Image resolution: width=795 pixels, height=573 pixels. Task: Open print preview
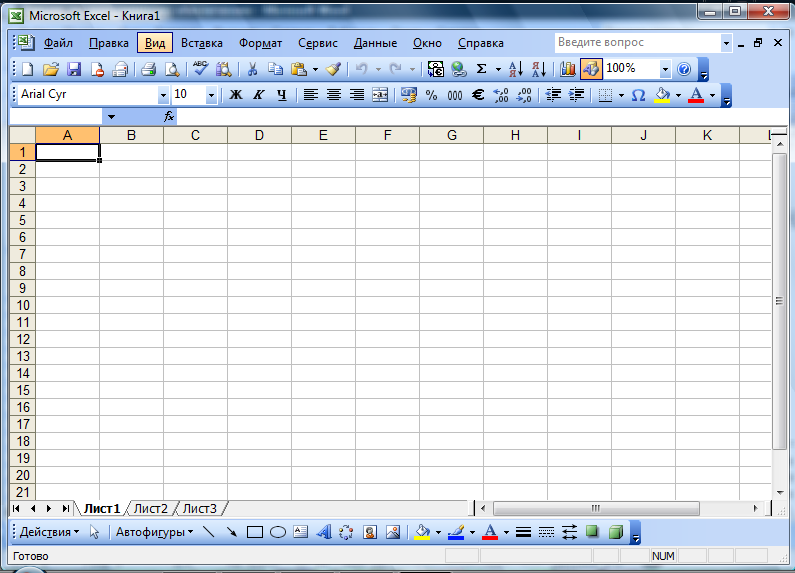172,69
